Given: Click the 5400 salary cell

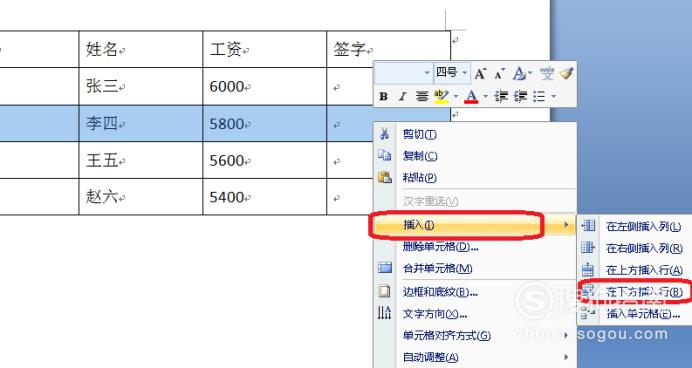Looking at the screenshot, I should pyautogui.click(x=264, y=197).
